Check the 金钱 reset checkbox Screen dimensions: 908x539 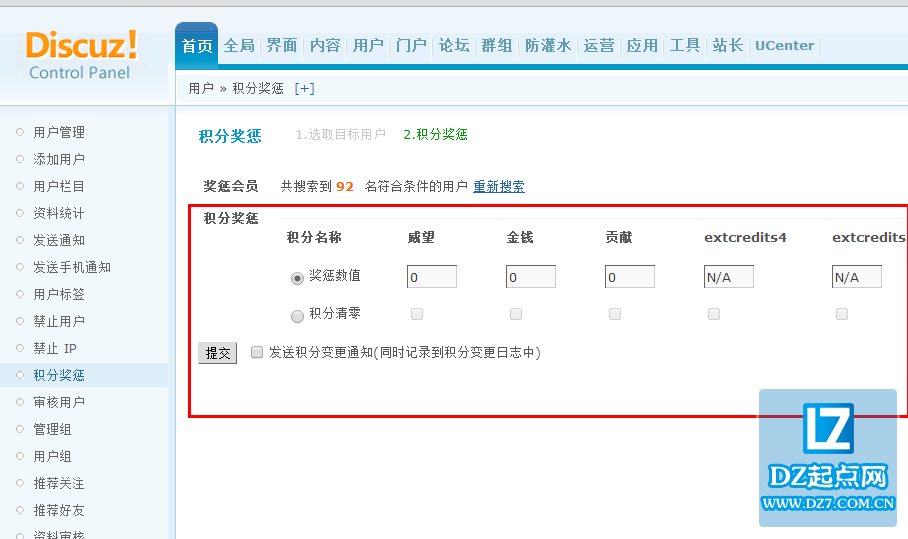coord(516,314)
